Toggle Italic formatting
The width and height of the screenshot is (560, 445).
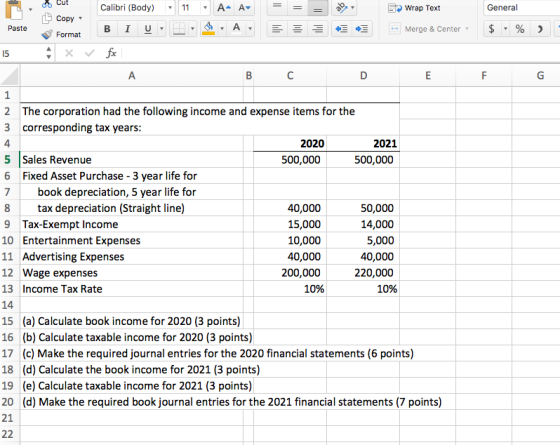pos(127,29)
